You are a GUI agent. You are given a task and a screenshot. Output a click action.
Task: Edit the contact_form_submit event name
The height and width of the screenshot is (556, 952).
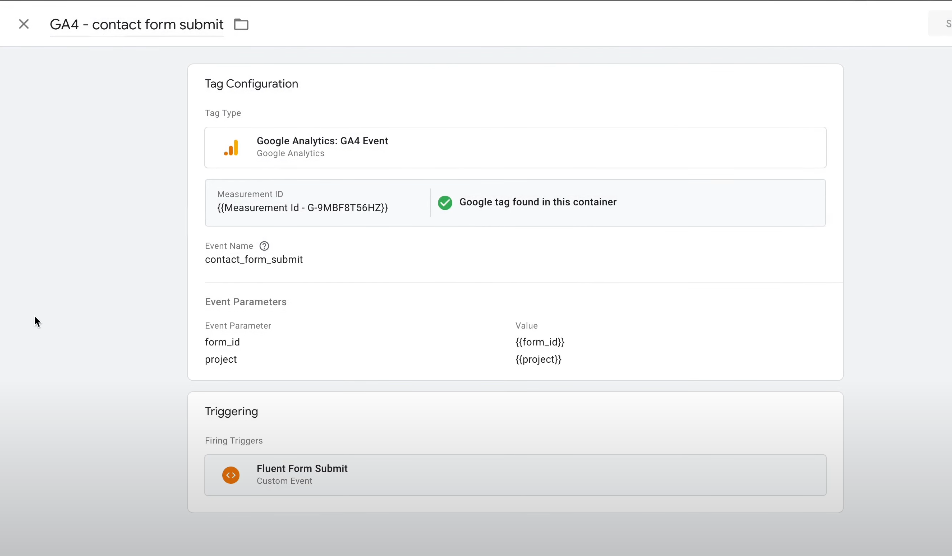coord(254,260)
